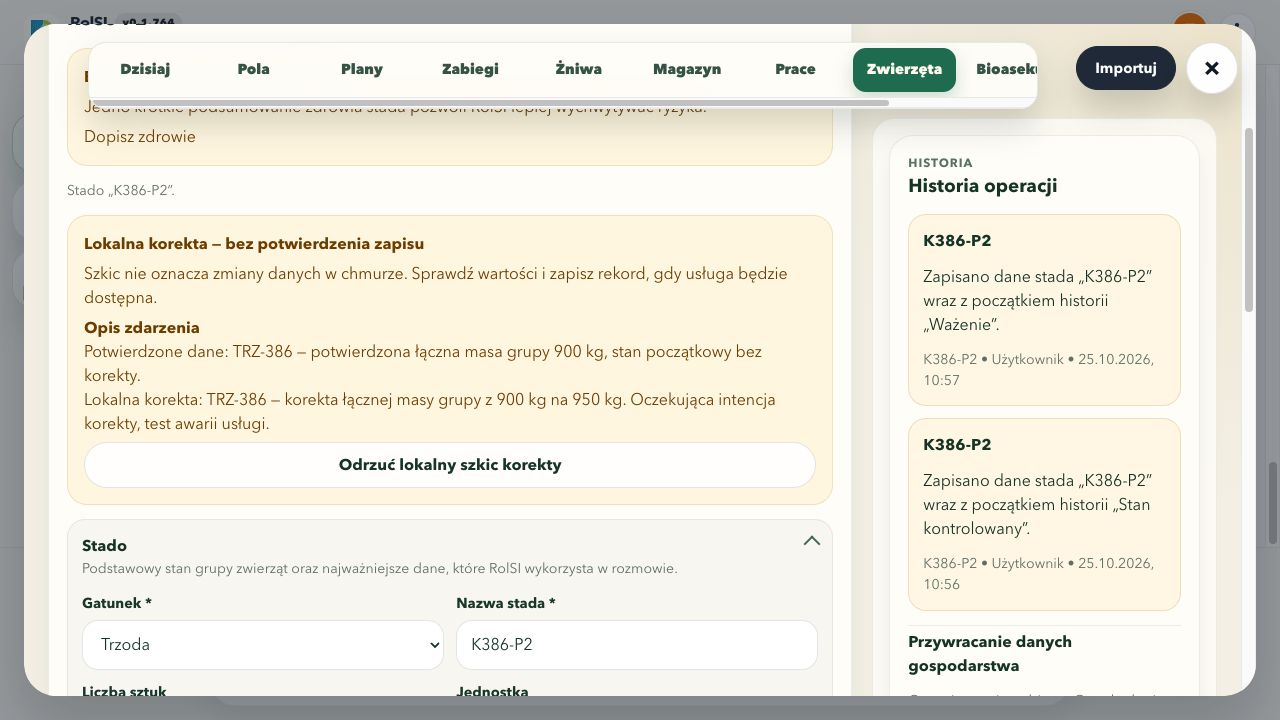Click Przywracanie danych gospodarstwa heading
Screen dimensions: 1280x720
click(990, 654)
